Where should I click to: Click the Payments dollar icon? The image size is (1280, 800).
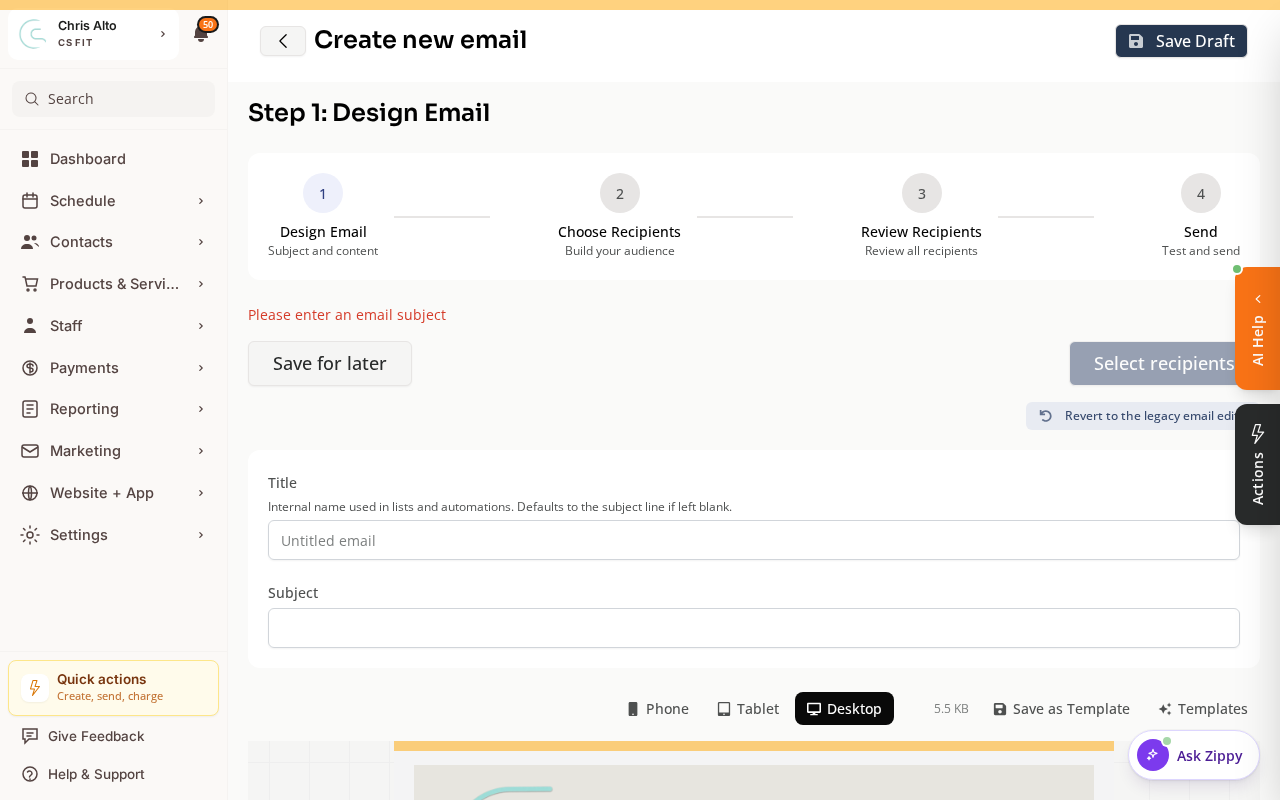point(30,368)
